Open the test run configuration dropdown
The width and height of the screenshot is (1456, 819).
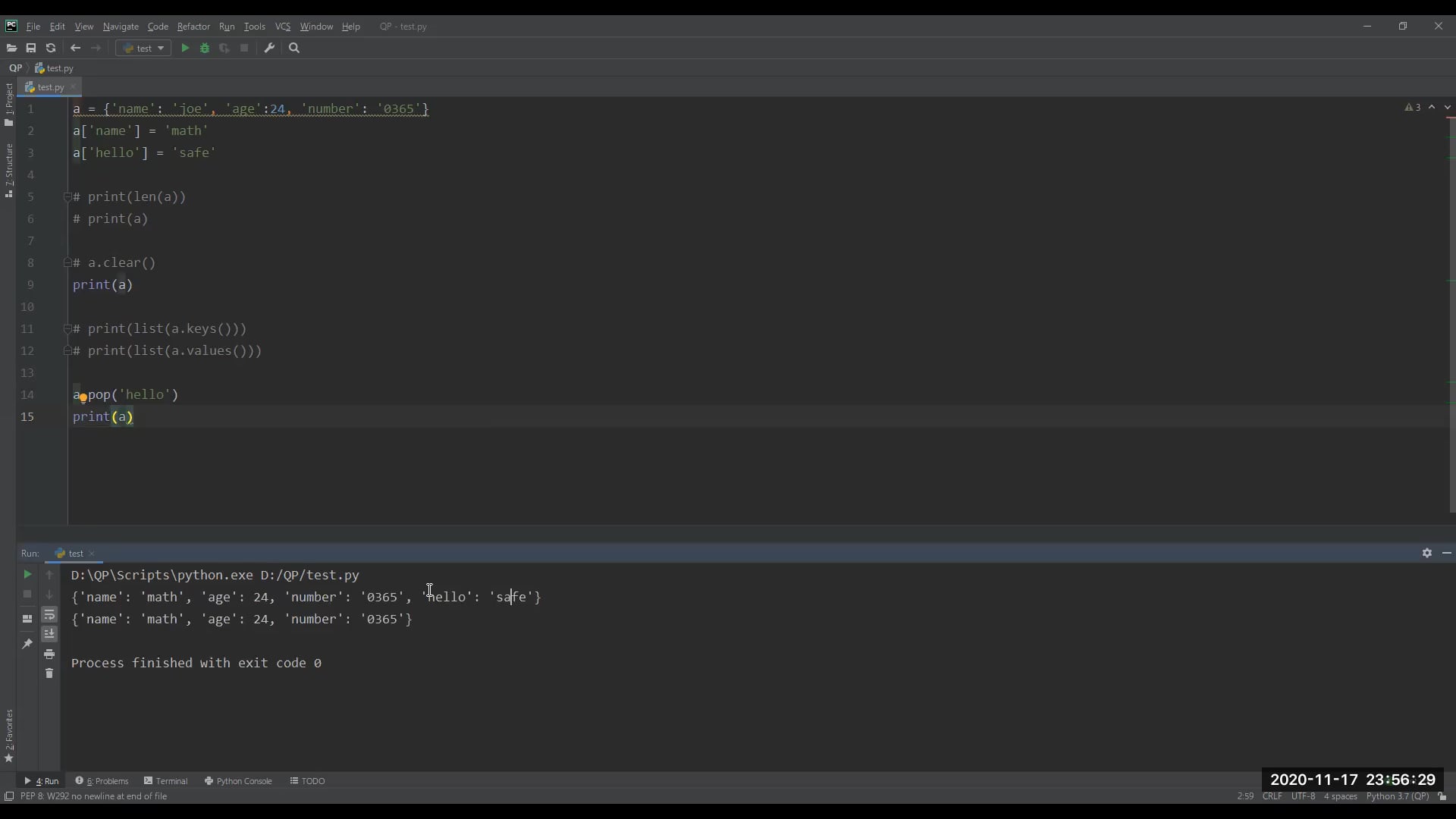click(x=143, y=48)
